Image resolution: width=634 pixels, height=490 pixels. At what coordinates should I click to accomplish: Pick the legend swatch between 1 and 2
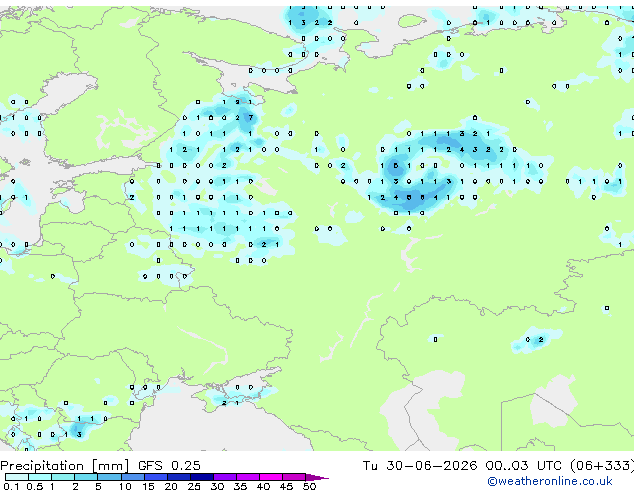(x=63, y=477)
